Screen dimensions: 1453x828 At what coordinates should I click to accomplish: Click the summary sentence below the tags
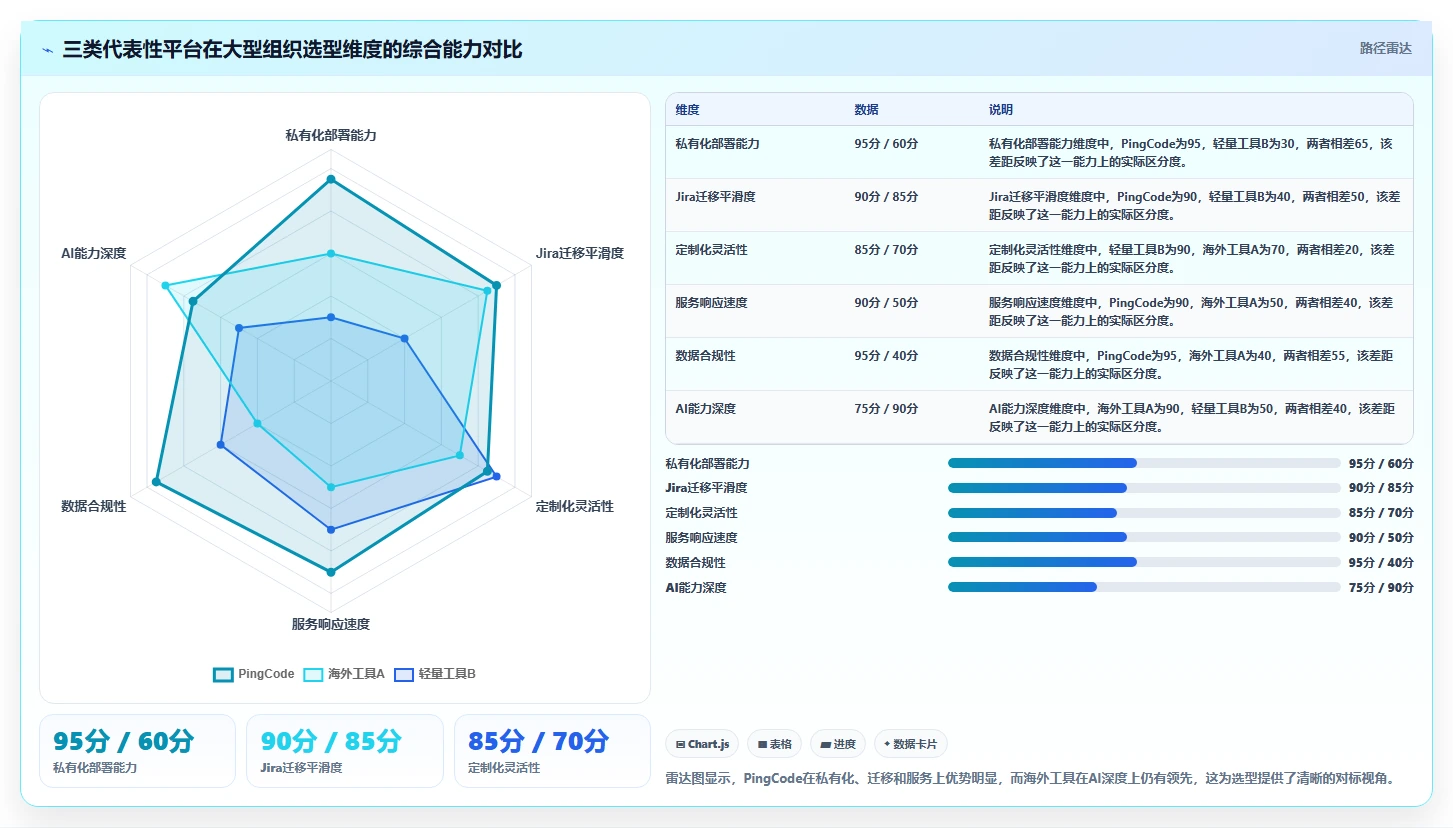click(1030, 778)
